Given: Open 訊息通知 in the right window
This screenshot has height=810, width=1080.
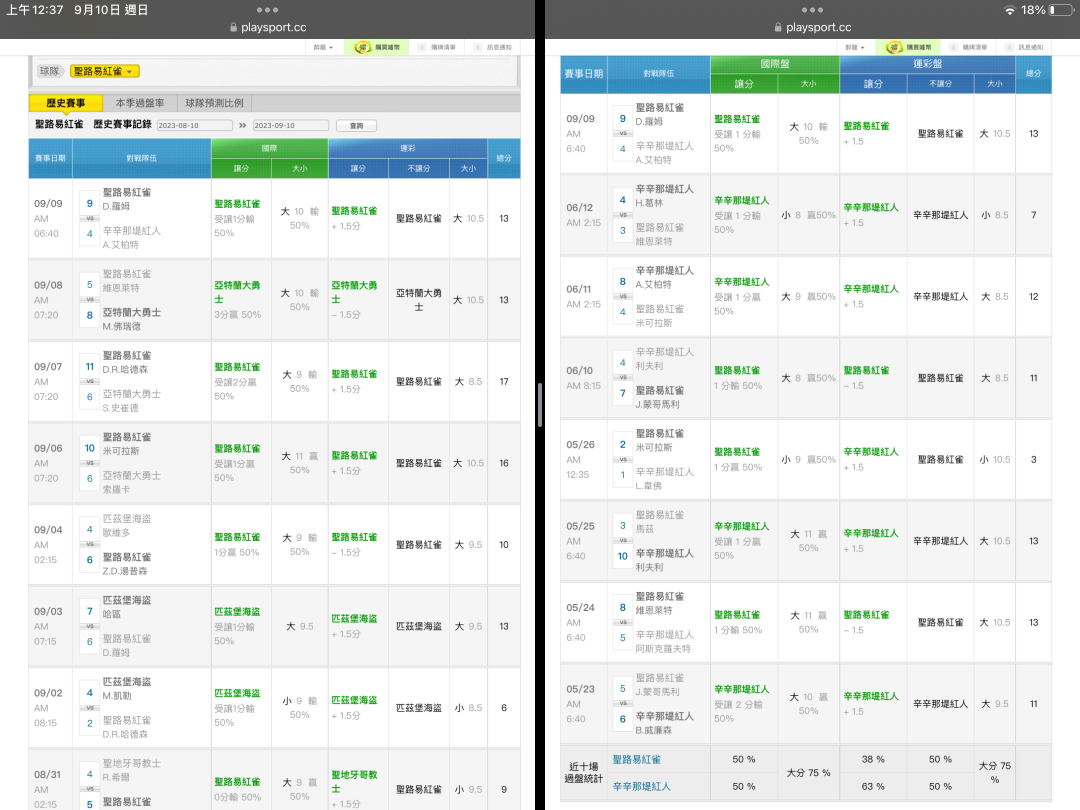Looking at the screenshot, I should [1025, 48].
